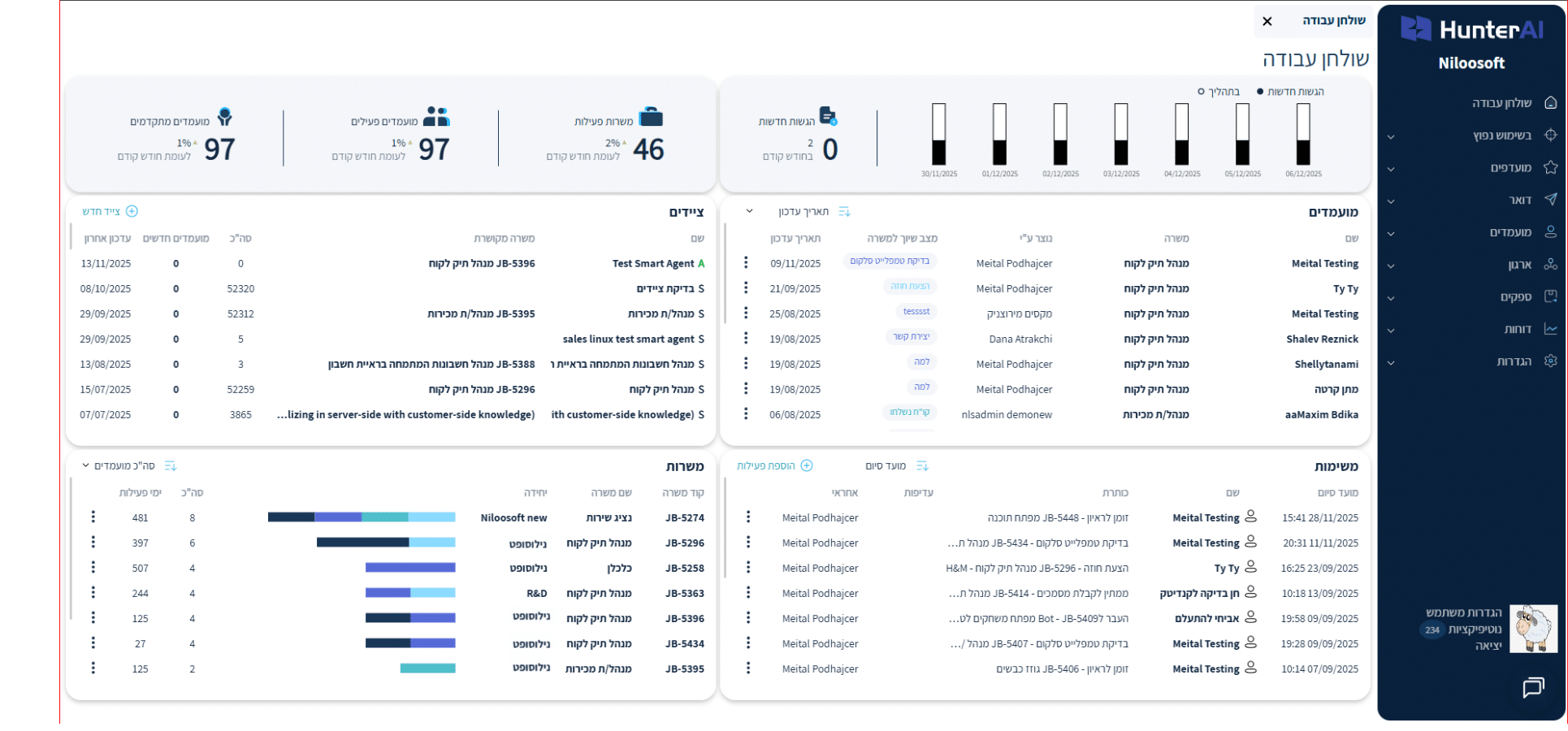Image resolution: width=1568 pixels, height=731 pixels.
Task: Click the chat bubble icon in sidebar
Action: click(x=1532, y=687)
